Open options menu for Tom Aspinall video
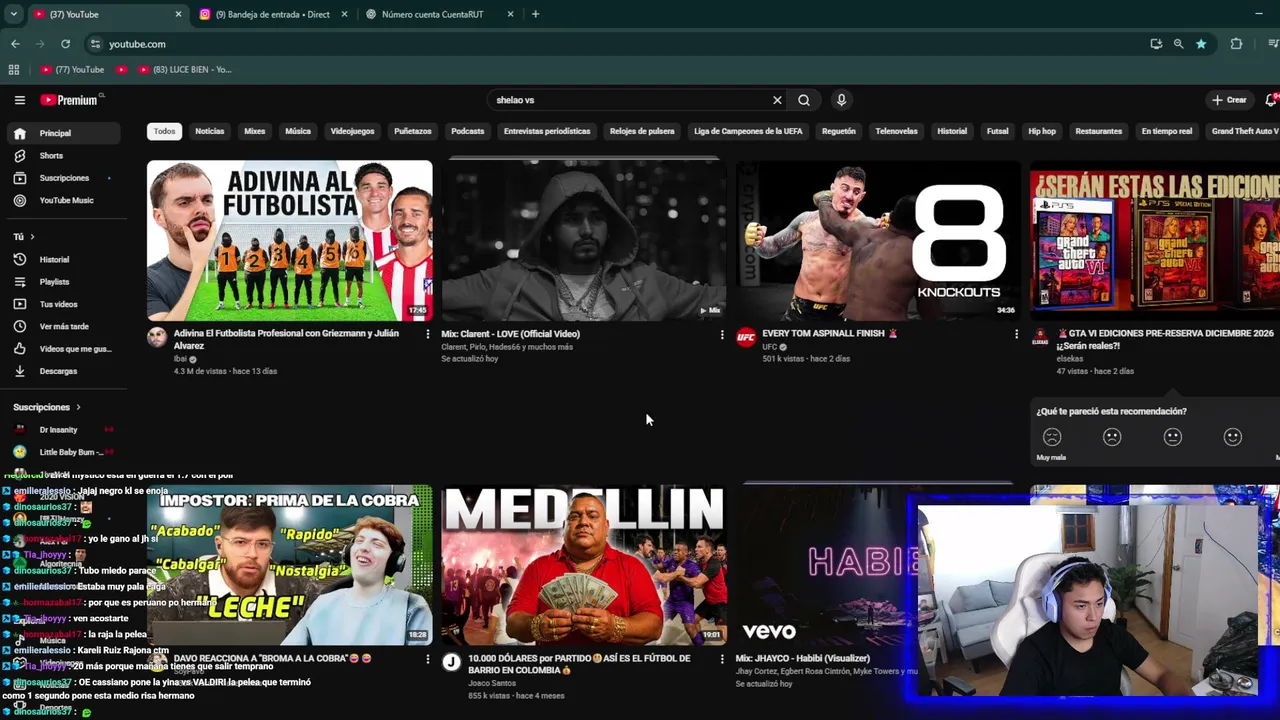This screenshot has height=720, width=1280. [1016, 334]
